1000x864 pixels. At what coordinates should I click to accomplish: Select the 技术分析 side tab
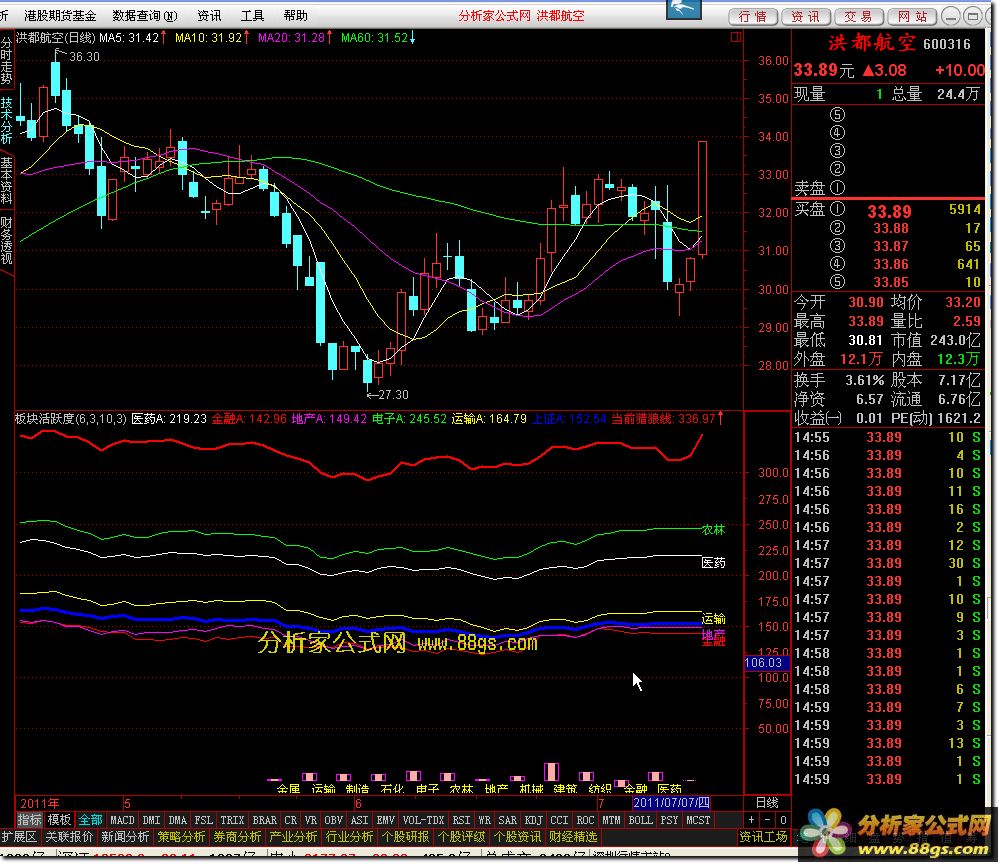point(6,121)
